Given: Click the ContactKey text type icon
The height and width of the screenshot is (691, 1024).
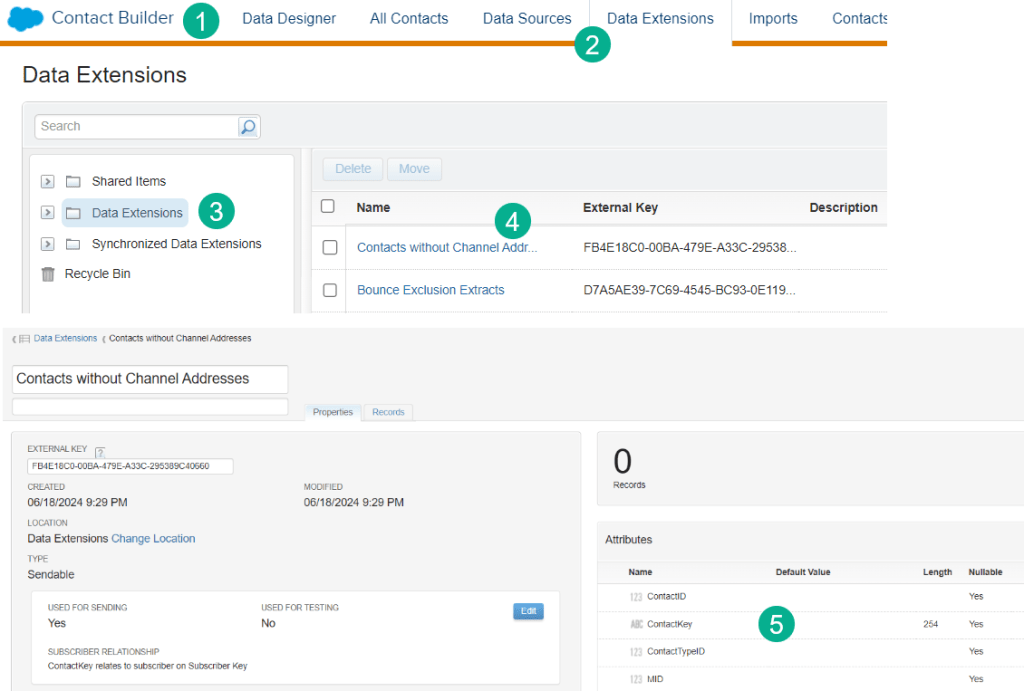Looking at the screenshot, I should coord(637,624).
